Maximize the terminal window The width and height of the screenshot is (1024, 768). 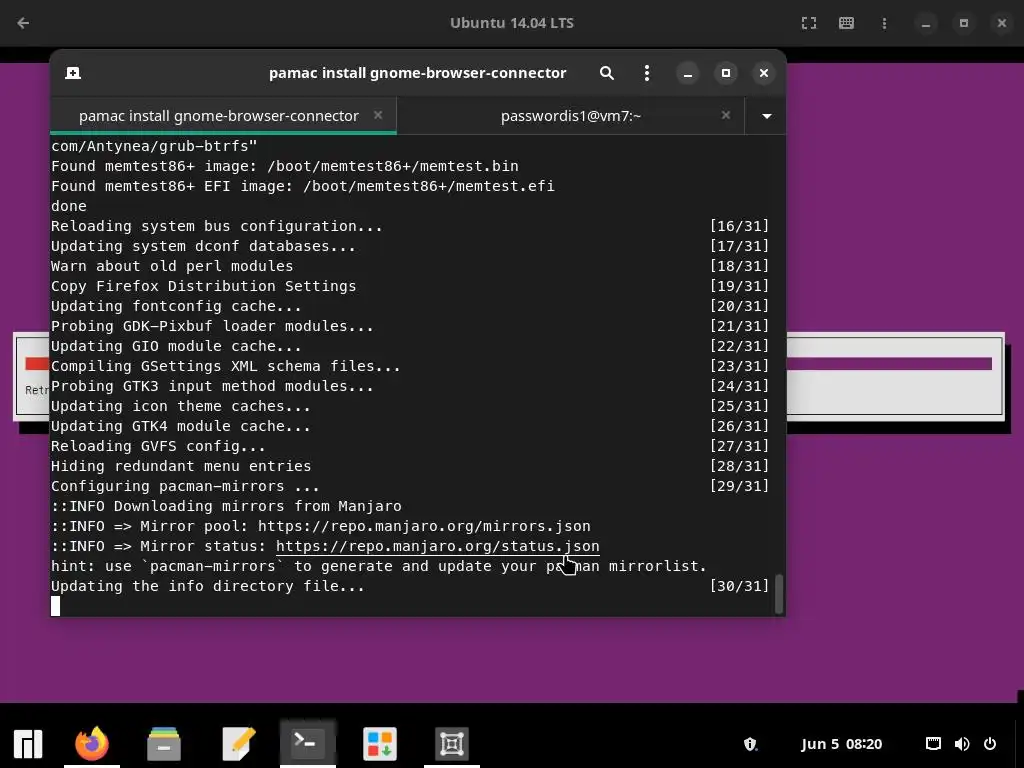coord(726,73)
